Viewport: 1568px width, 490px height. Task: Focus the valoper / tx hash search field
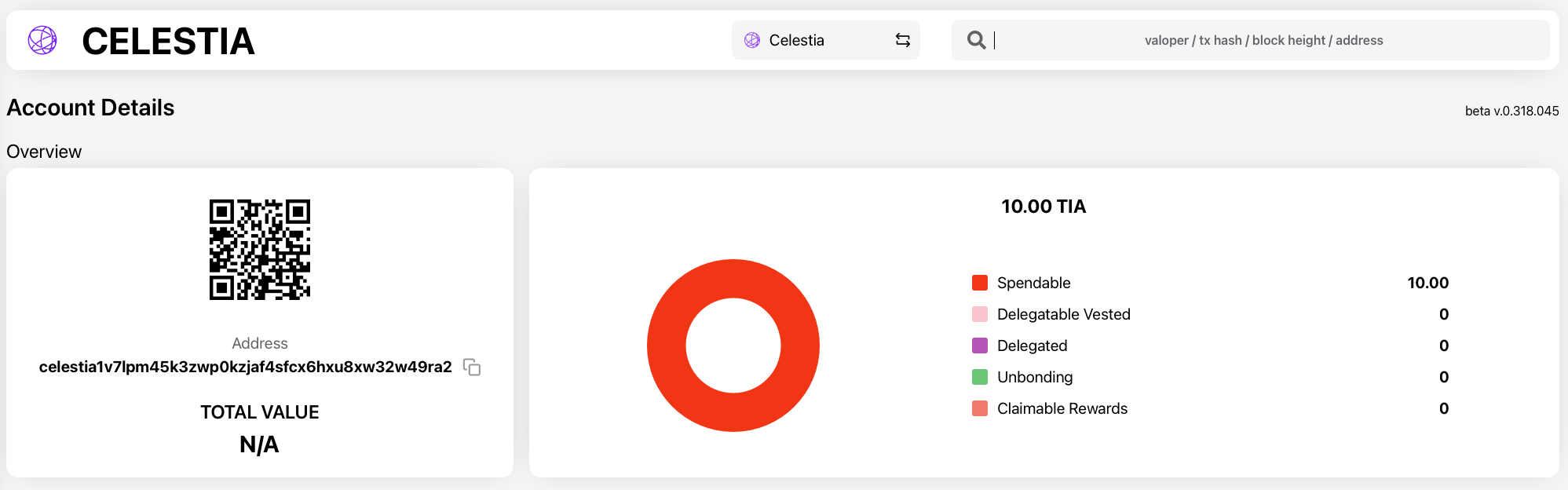click(x=1263, y=40)
